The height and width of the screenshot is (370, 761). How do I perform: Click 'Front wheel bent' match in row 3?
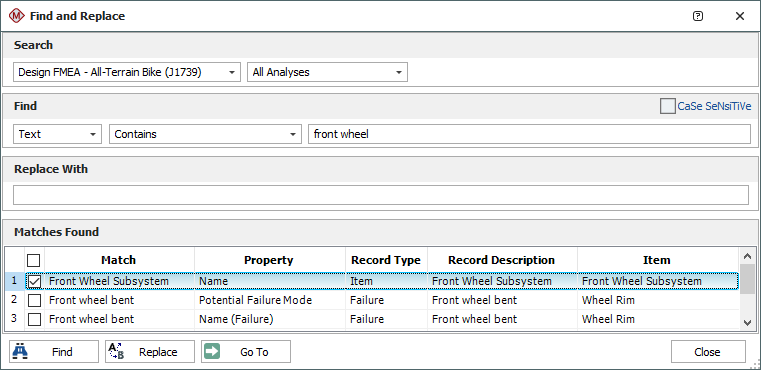[x=119, y=320]
